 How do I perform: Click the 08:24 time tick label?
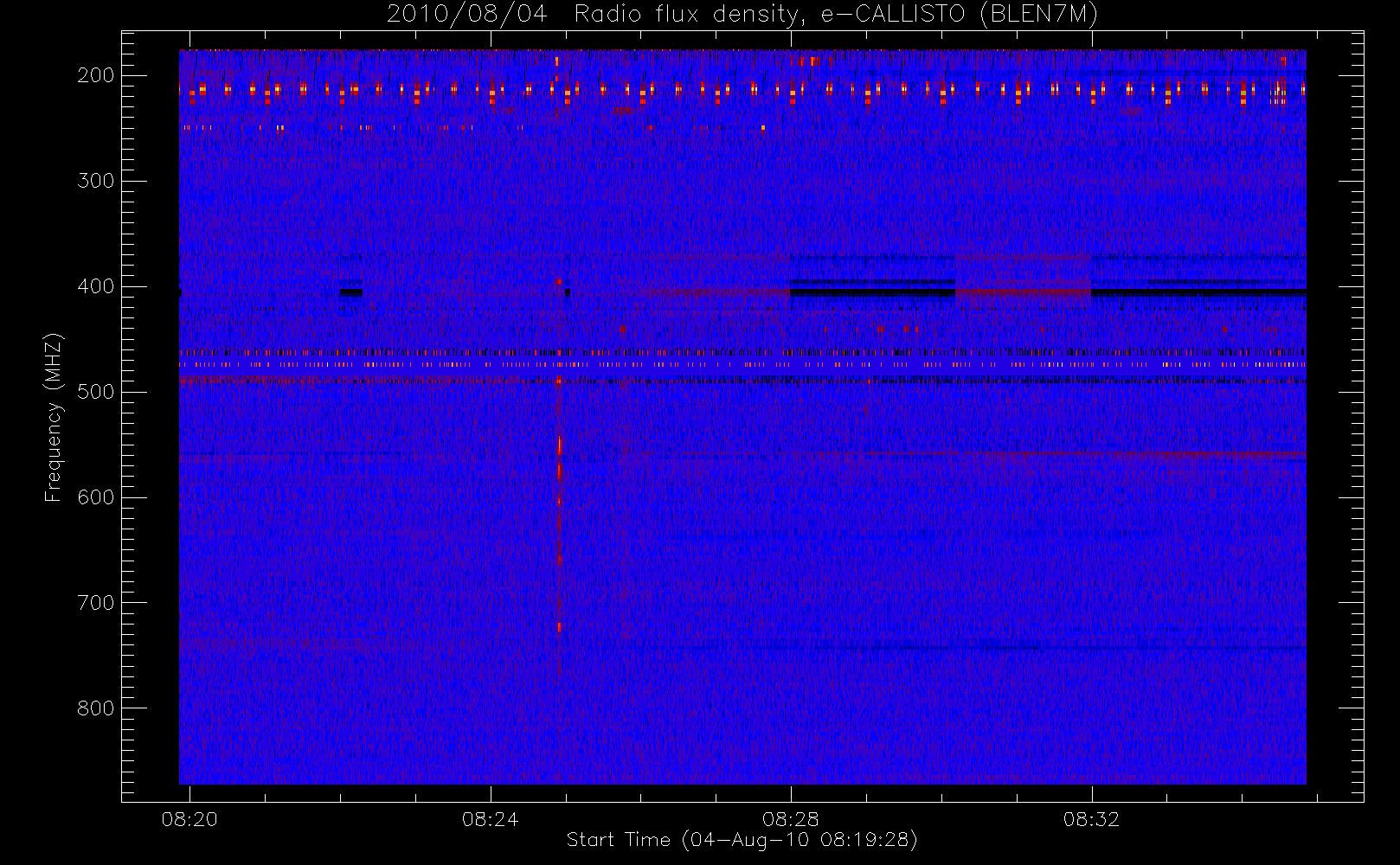pyautogui.click(x=491, y=819)
